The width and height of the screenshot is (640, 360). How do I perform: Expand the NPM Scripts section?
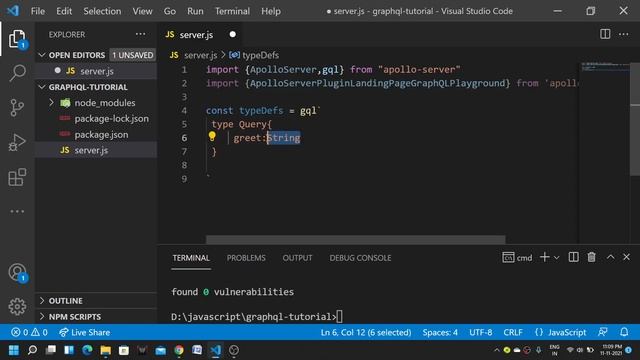pos(96,317)
